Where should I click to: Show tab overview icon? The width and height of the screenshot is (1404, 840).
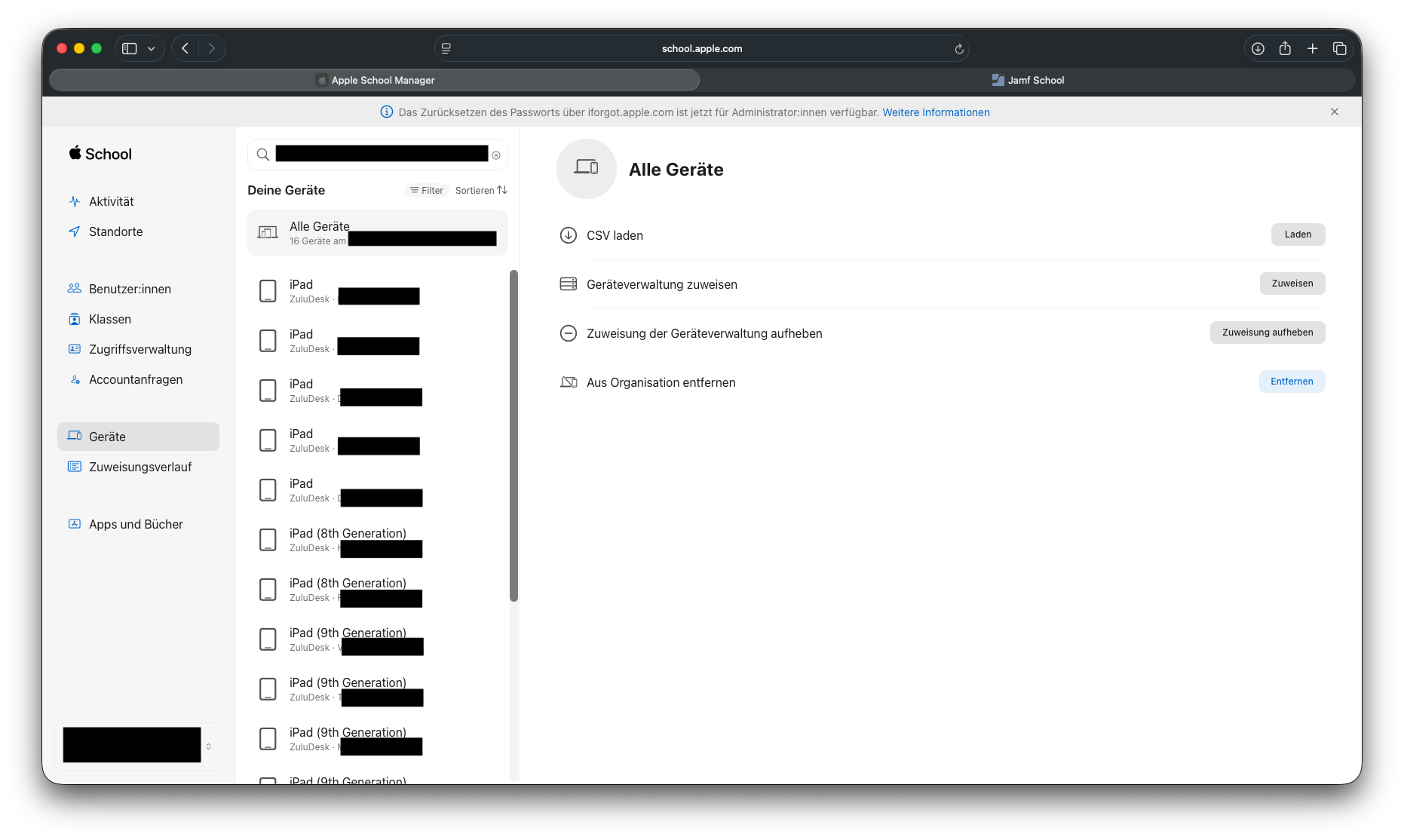(x=1339, y=48)
